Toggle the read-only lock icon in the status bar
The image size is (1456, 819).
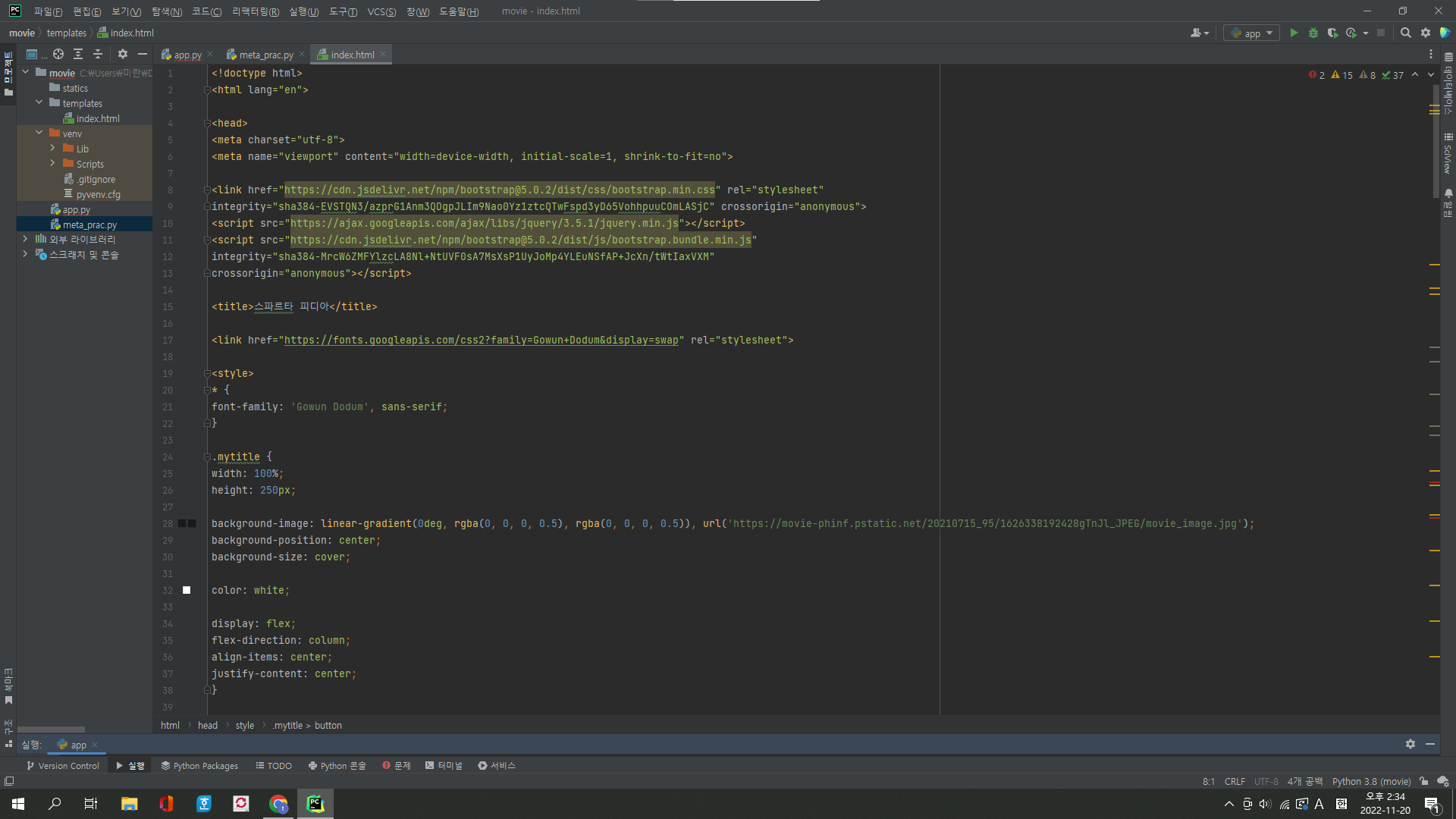point(1424,782)
